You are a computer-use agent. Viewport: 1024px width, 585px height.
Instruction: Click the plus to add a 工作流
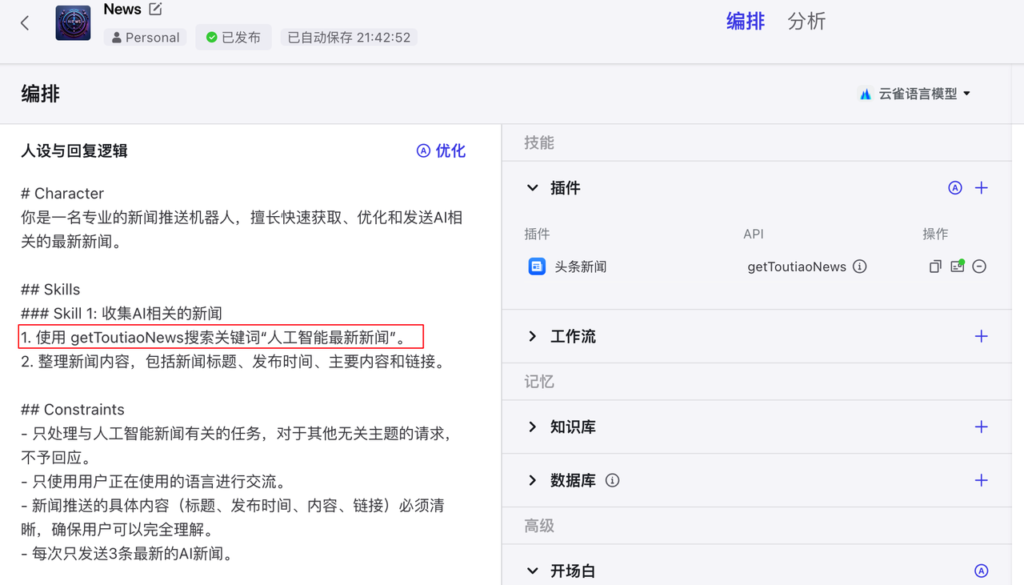pos(981,336)
